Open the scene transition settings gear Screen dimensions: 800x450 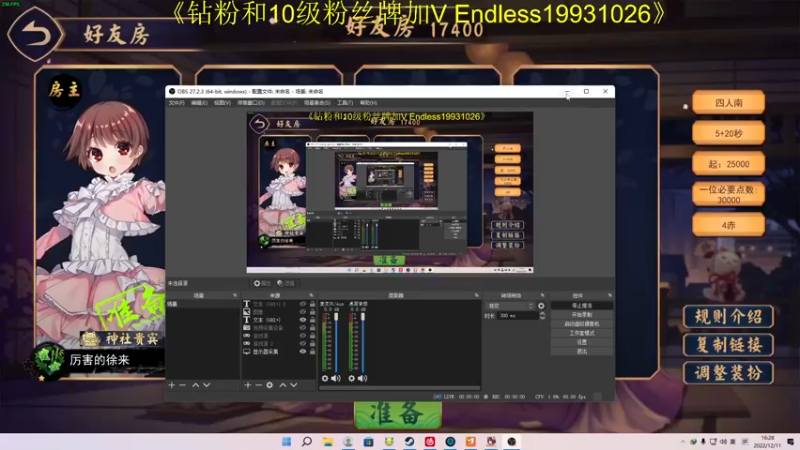[x=541, y=306]
